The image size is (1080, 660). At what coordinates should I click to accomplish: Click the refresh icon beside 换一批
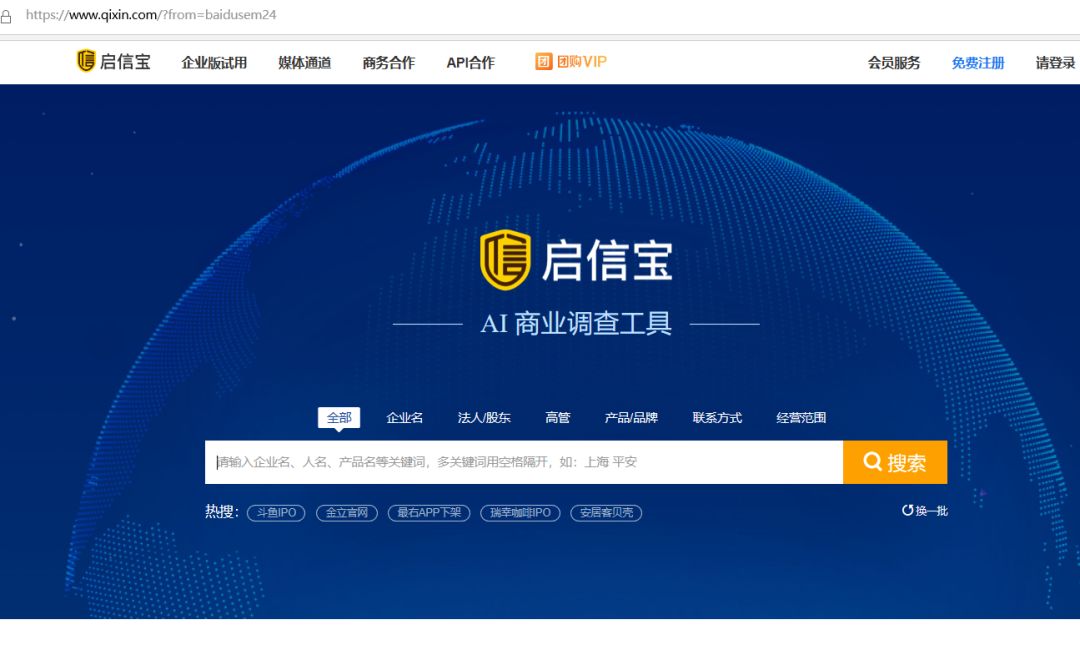[908, 511]
